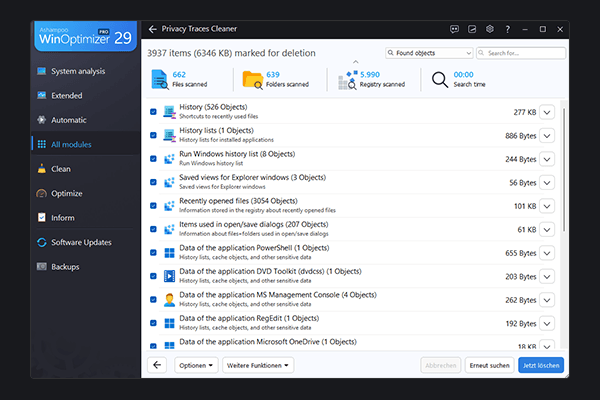Toggle Run Windows history list checkbox
The image size is (600, 400).
(153, 159)
